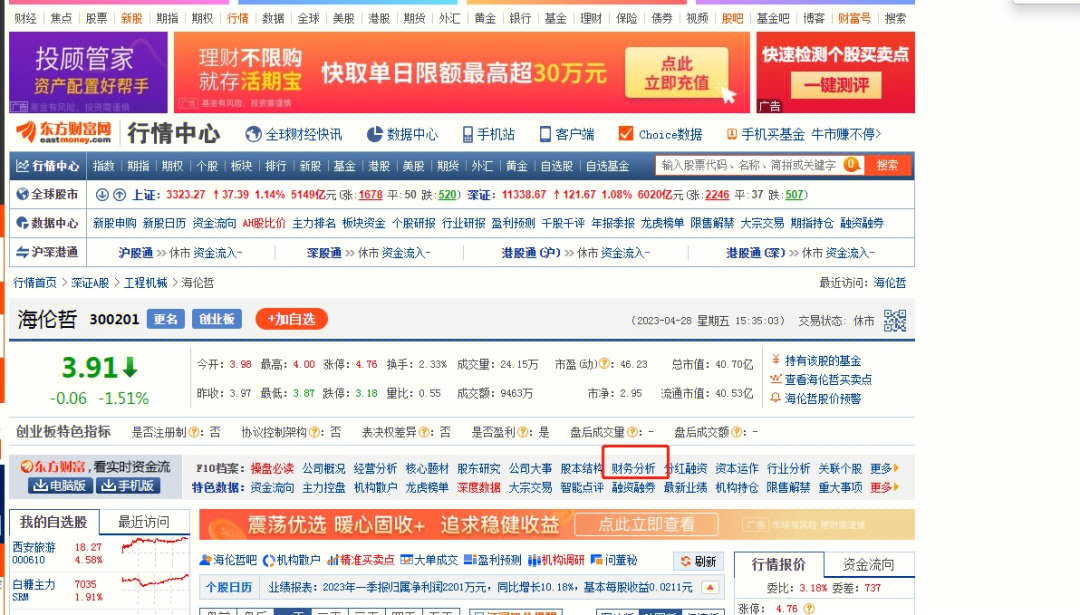Open 机构散户 ring icon link
Image resolution: width=1080 pixels, height=615 pixels.
coord(269,560)
